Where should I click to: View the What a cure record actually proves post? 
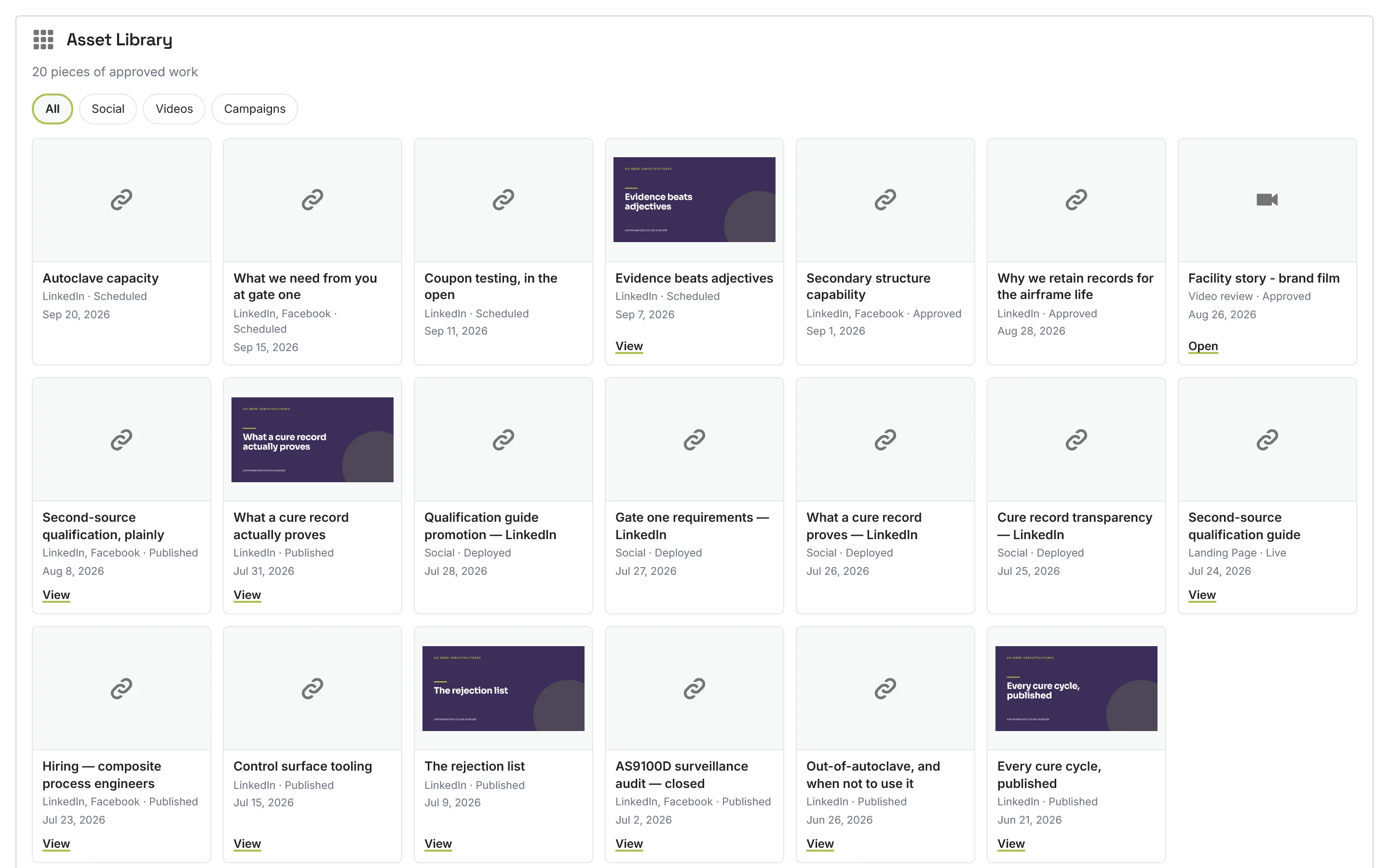tap(247, 595)
